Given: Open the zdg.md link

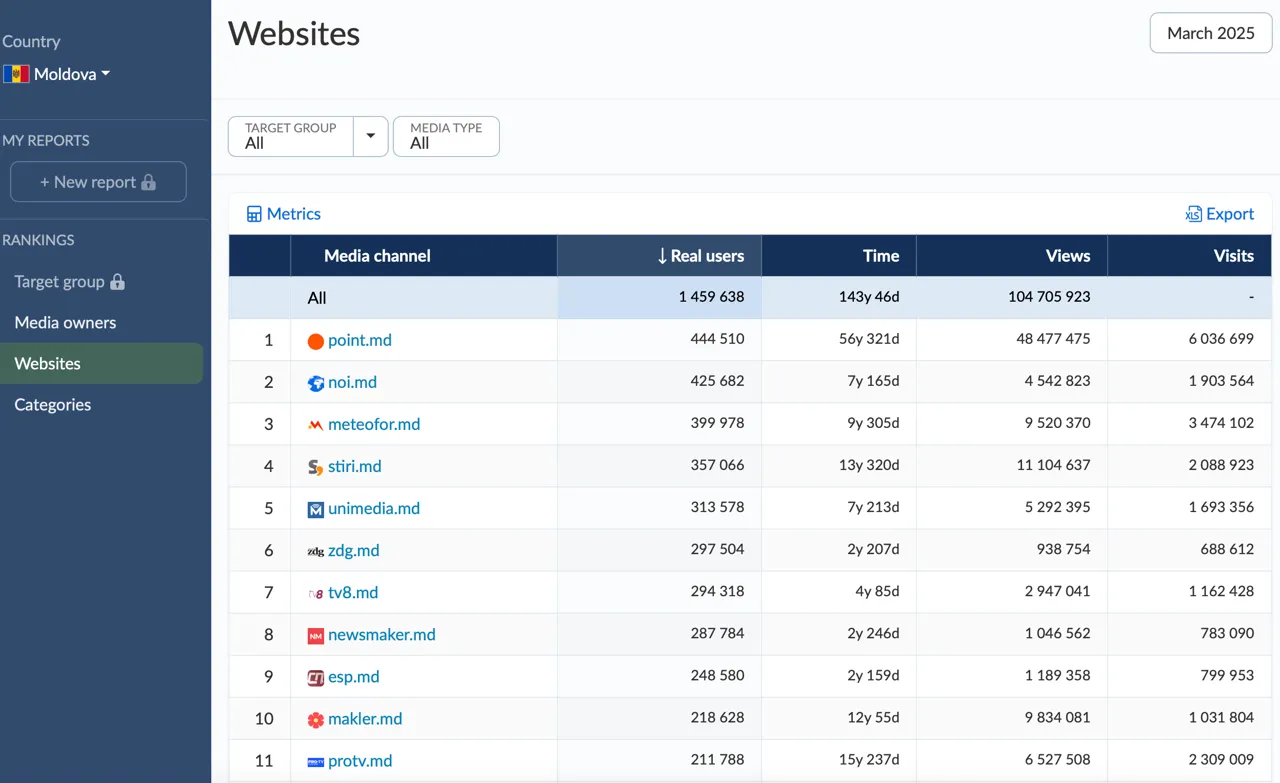Looking at the screenshot, I should pos(354,550).
